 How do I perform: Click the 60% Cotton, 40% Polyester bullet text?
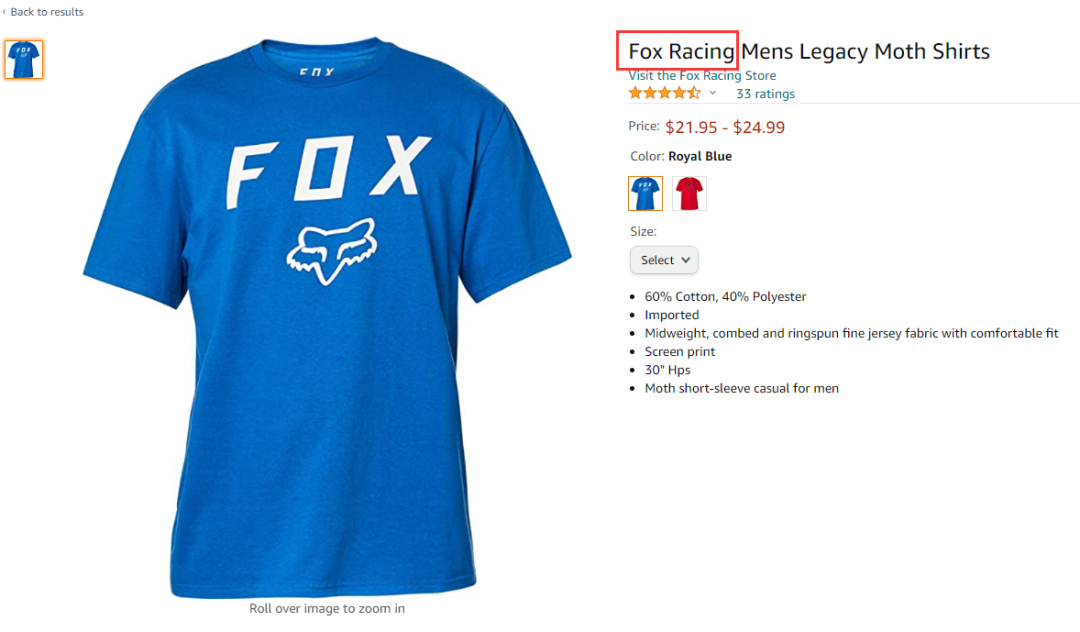tap(725, 297)
